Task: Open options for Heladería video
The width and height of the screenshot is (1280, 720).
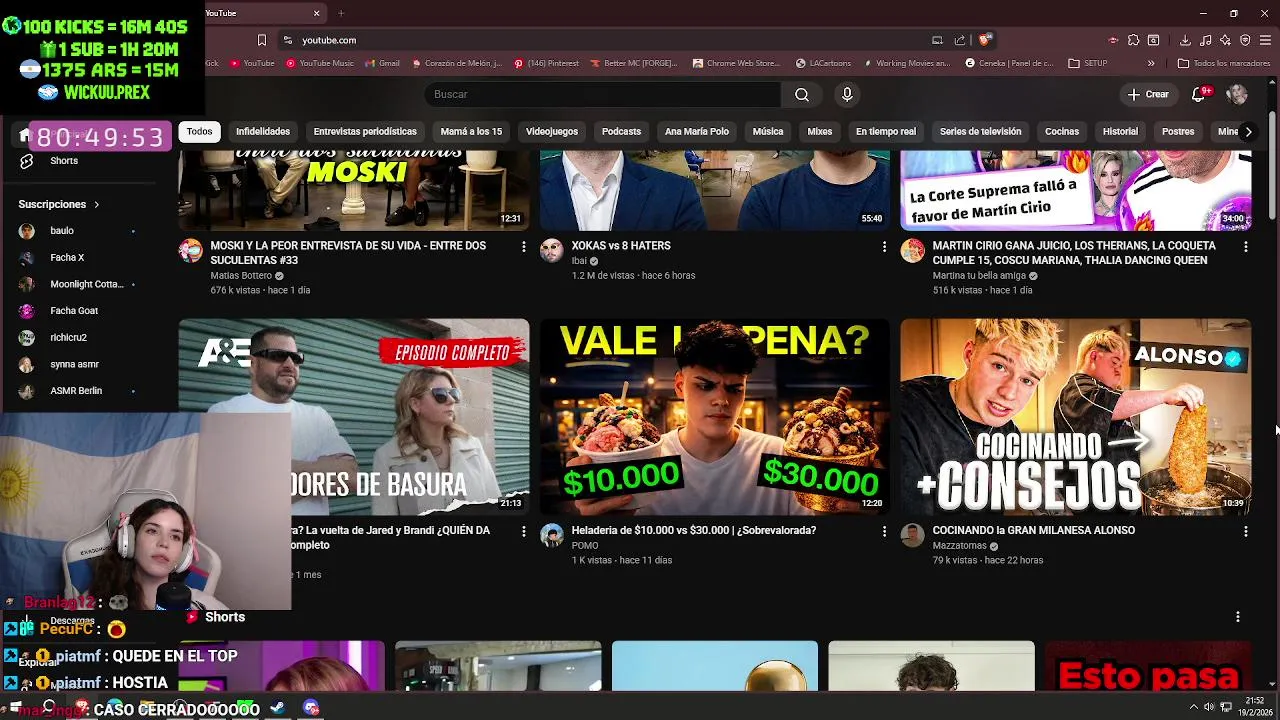Action: pyautogui.click(x=884, y=531)
